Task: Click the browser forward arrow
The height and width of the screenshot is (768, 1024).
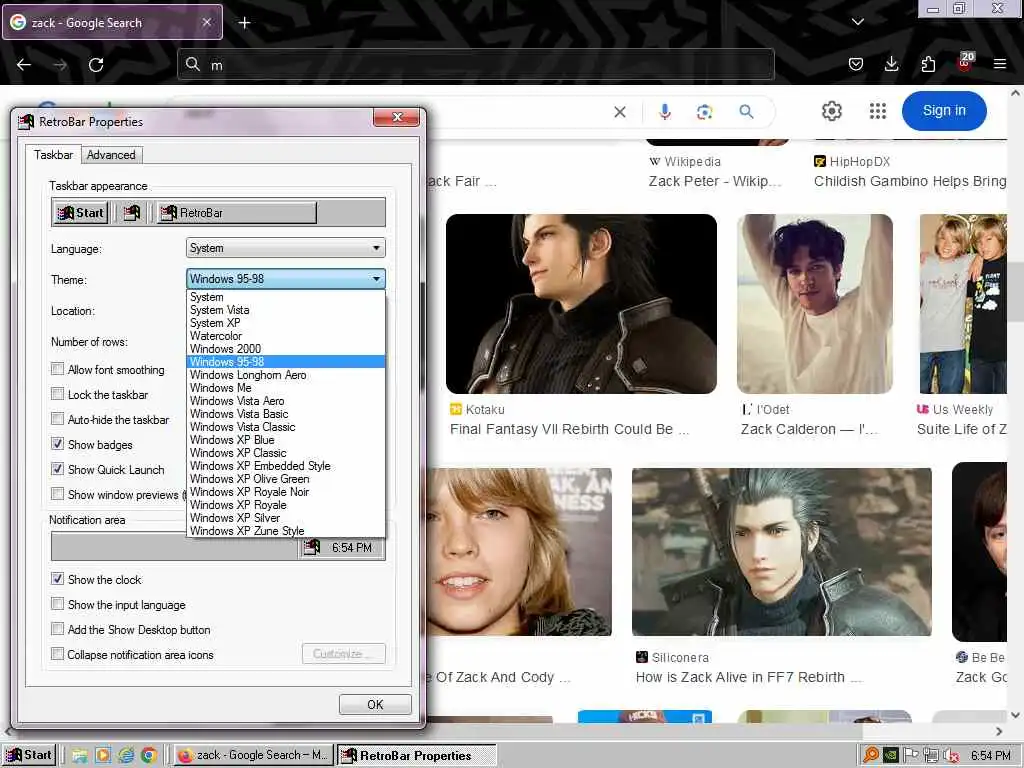Action: coord(59,65)
